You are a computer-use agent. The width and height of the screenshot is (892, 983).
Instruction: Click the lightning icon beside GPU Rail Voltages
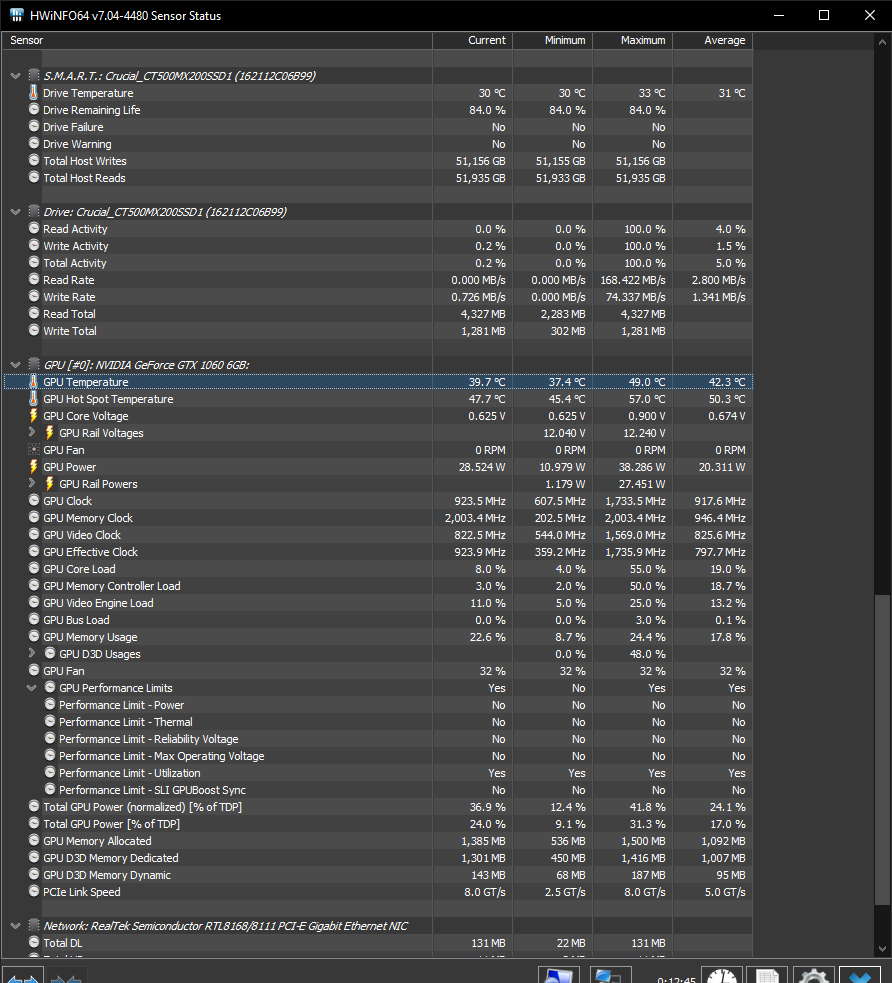point(50,433)
